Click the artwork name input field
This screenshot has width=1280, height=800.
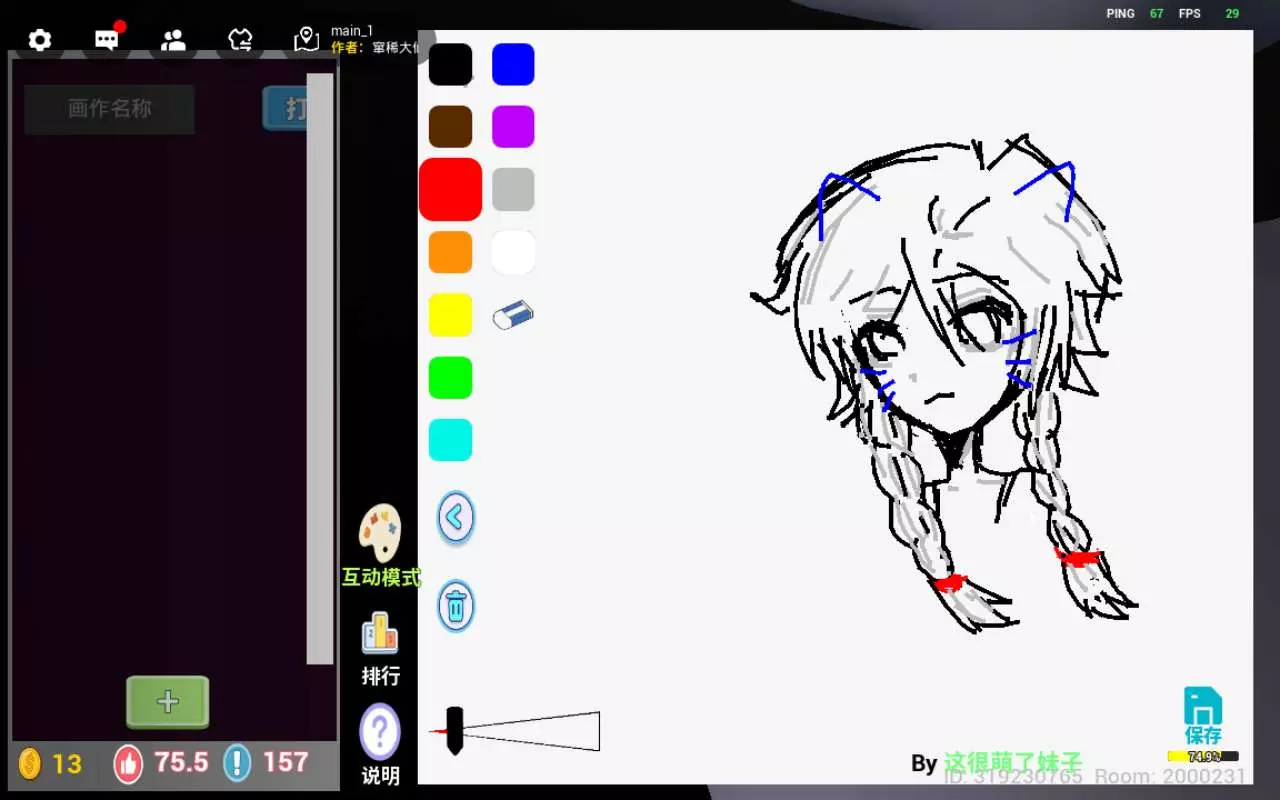pos(109,109)
